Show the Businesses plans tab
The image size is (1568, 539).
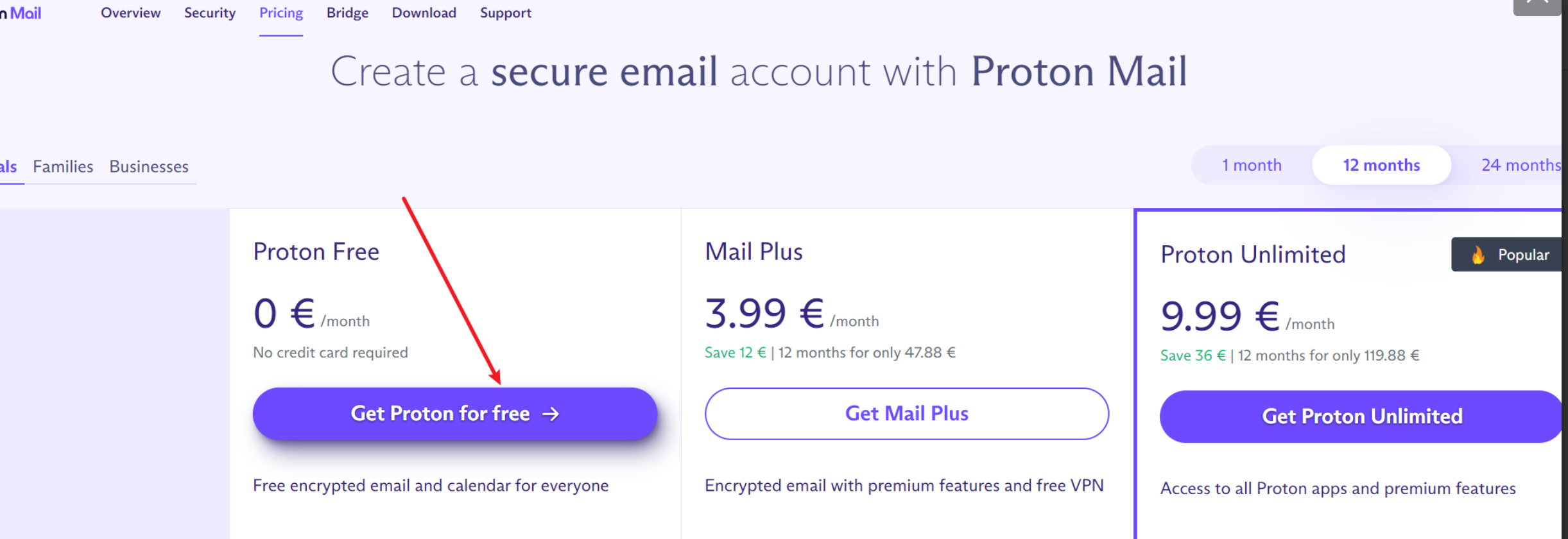(149, 167)
